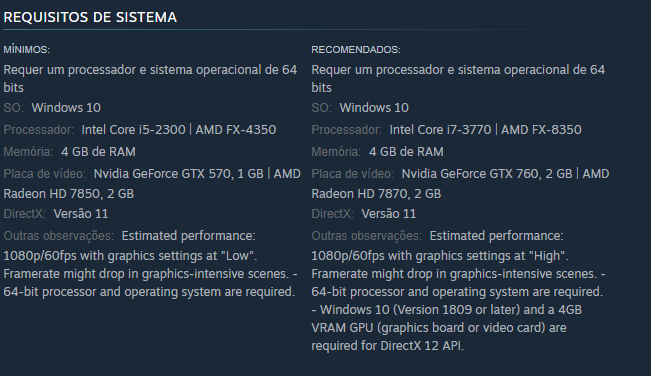Click the minimum Windows 10 SO entry

click(66, 107)
